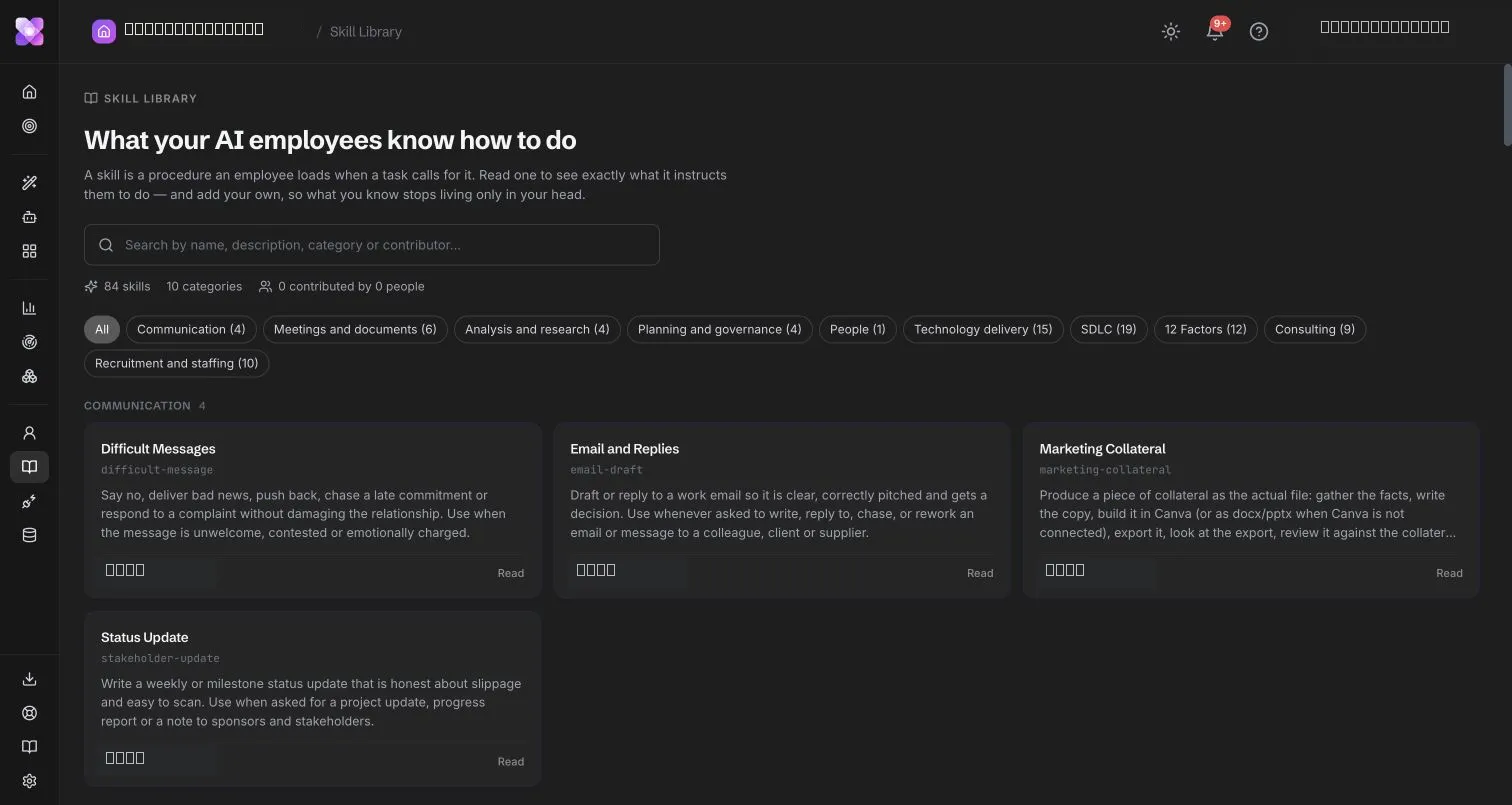Viewport: 1512px width, 805px height.
Task: Open the notifications bell with 9+ badge
Action: click(1215, 31)
